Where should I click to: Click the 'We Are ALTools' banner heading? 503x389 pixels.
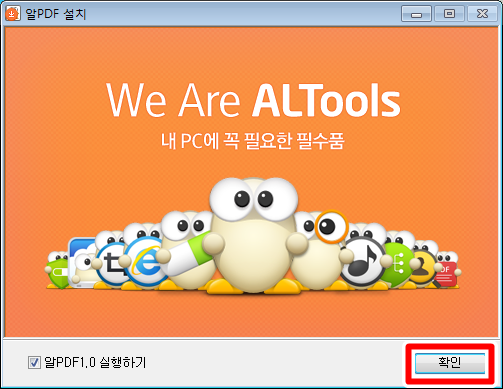point(253,100)
